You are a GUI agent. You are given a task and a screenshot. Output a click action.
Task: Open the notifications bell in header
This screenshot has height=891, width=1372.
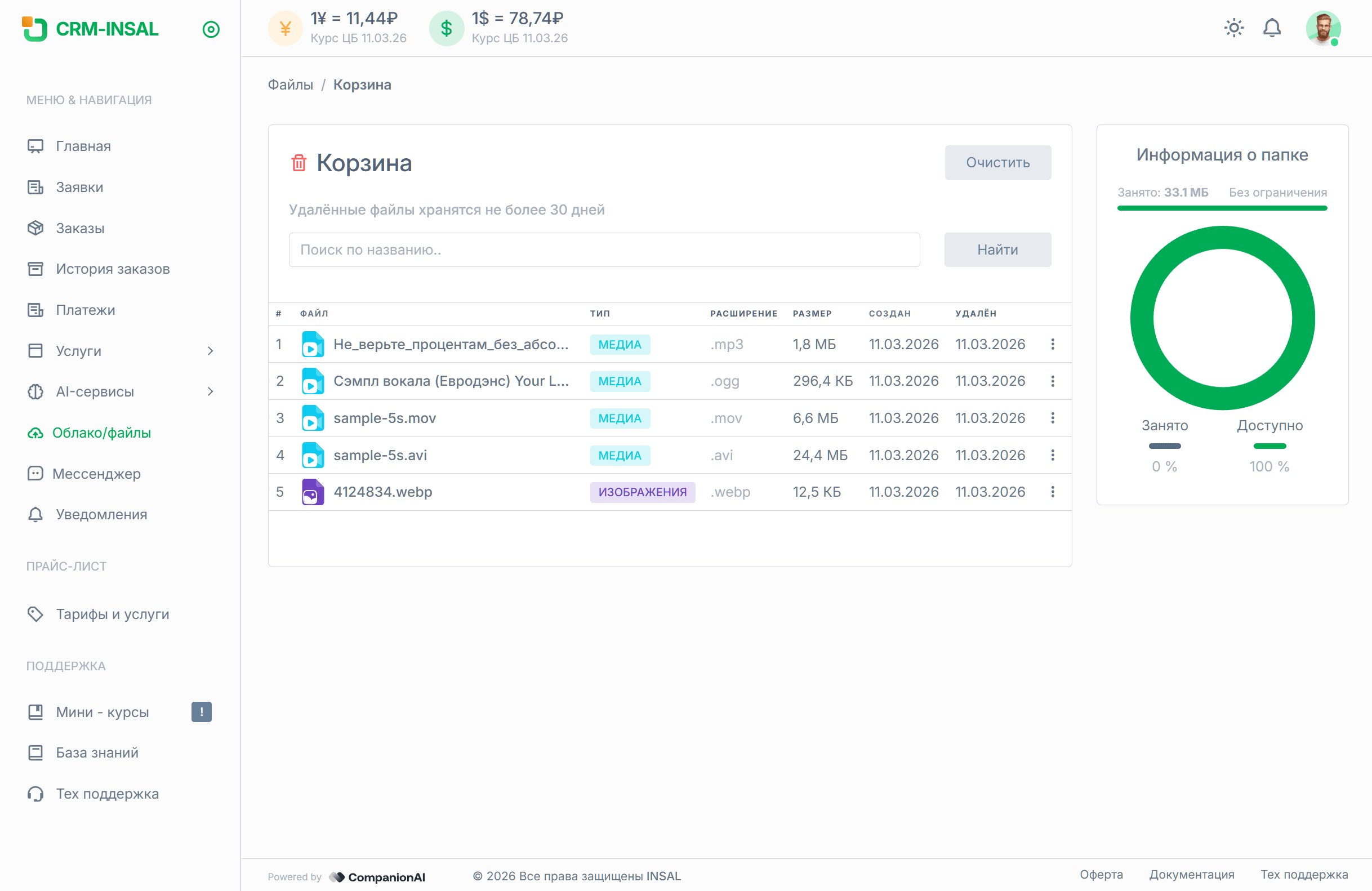[1272, 28]
